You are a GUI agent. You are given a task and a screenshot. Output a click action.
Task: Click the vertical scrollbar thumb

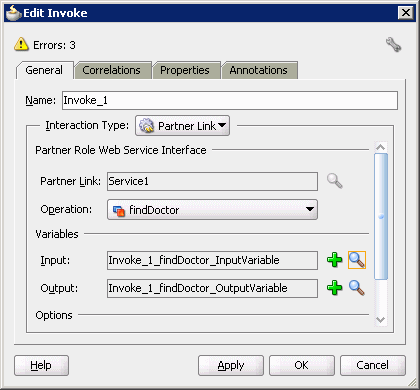point(381,216)
